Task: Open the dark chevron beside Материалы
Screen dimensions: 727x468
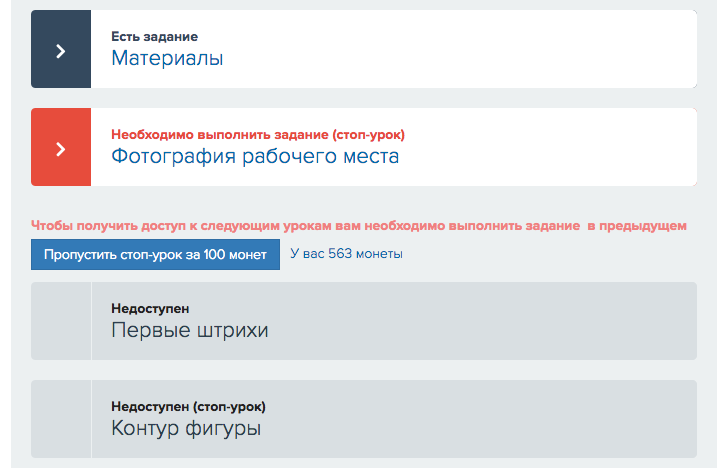Action: click(61, 49)
